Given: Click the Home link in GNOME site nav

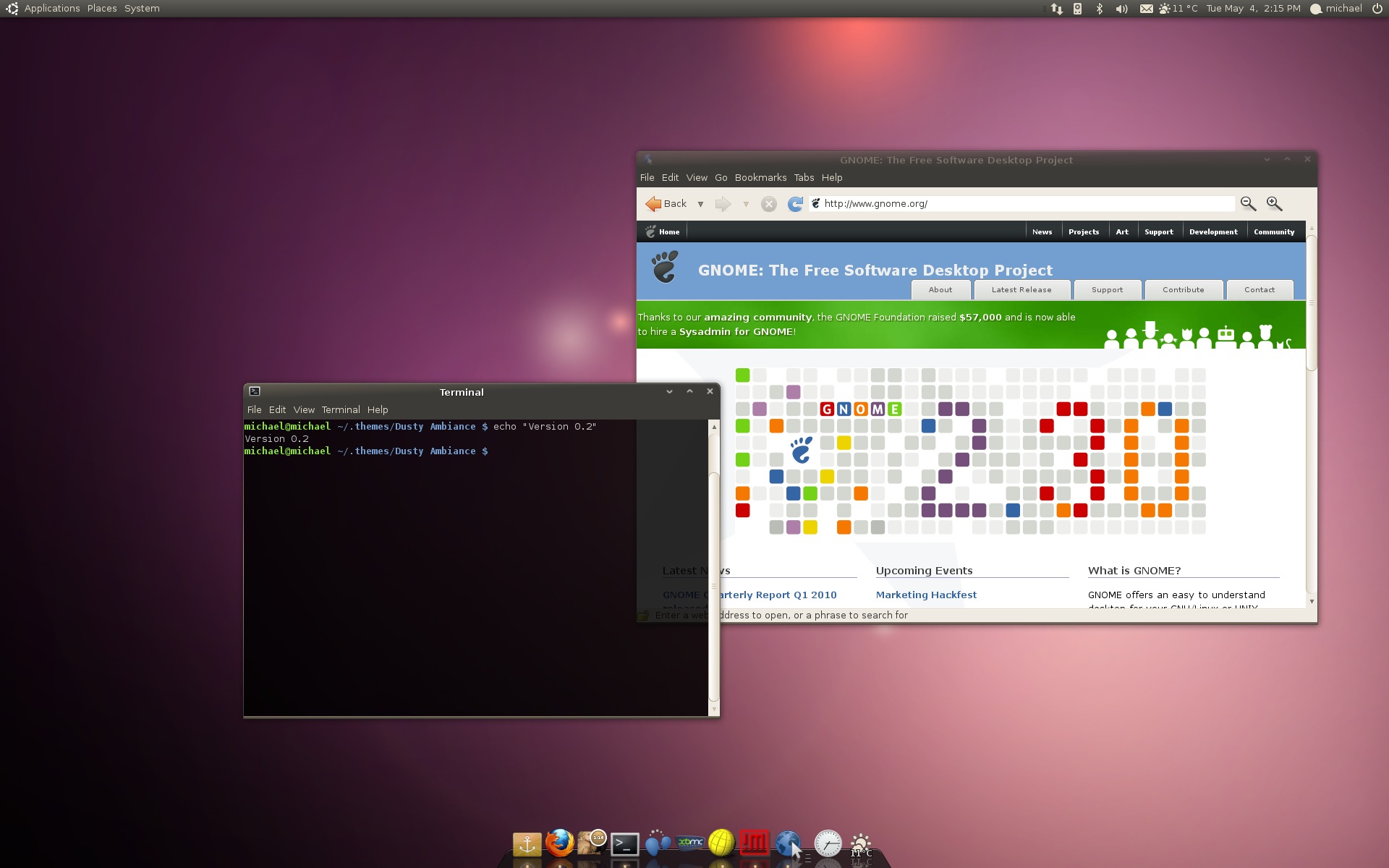Looking at the screenshot, I should click(x=663, y=232).
